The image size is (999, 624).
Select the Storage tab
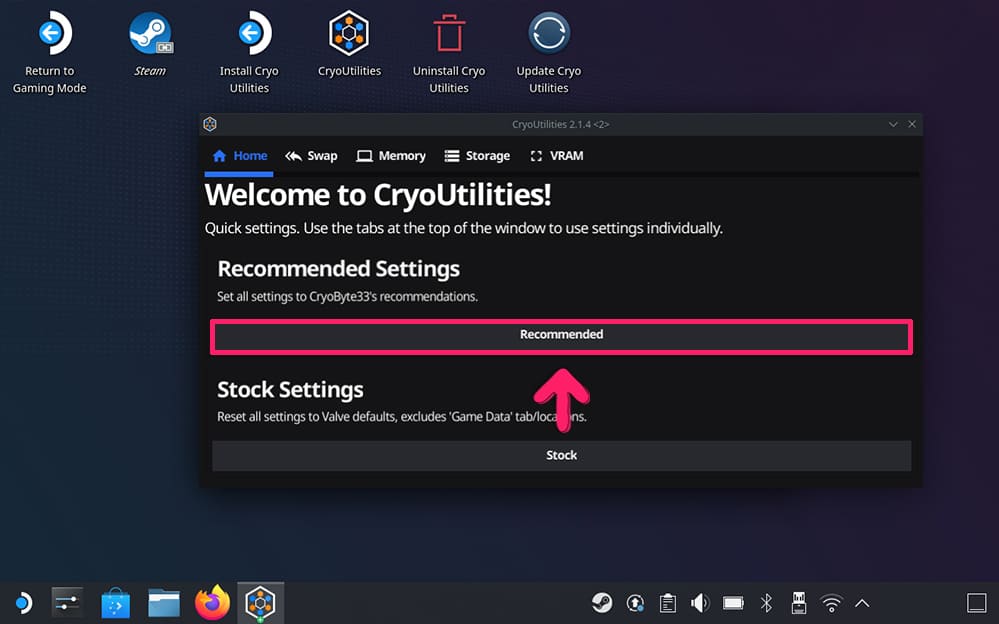477,156
